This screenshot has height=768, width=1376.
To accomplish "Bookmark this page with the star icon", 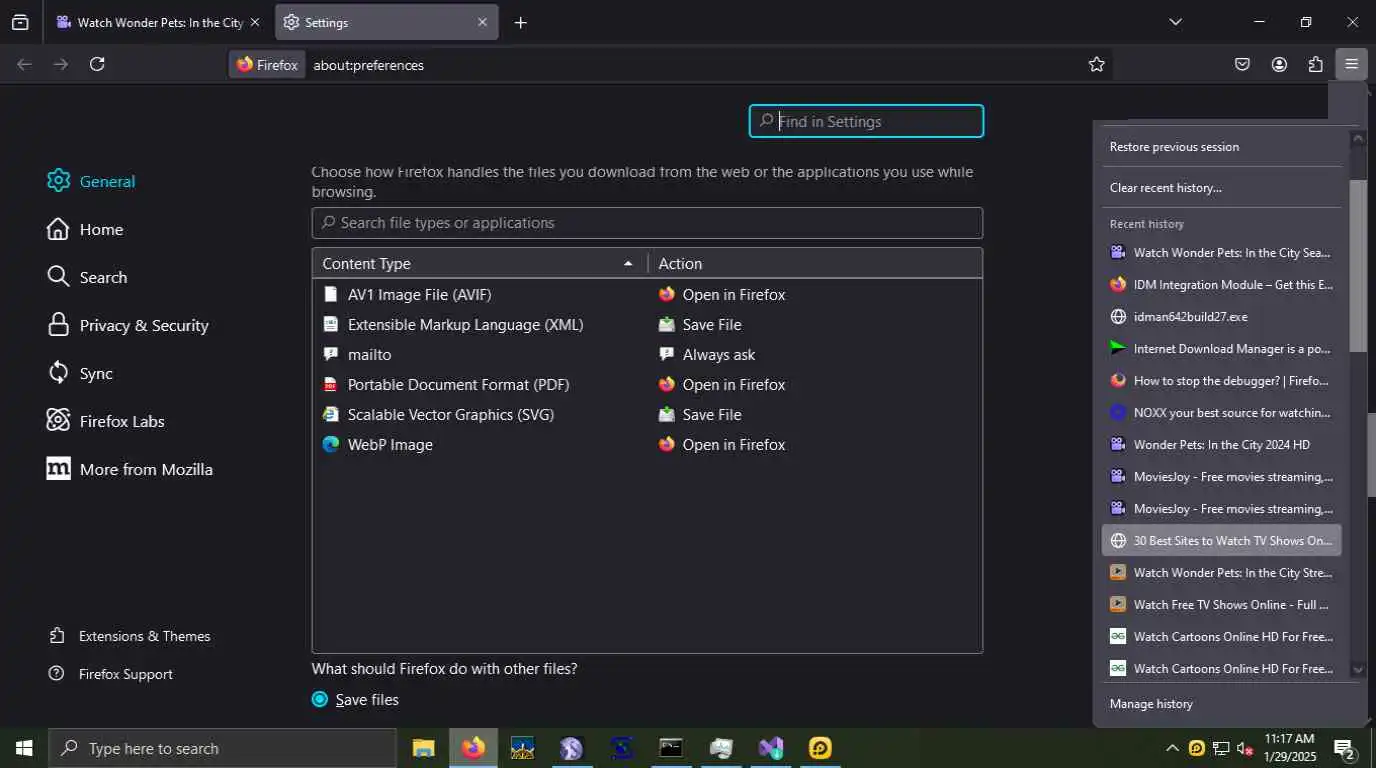I will tap(1097, 64).
